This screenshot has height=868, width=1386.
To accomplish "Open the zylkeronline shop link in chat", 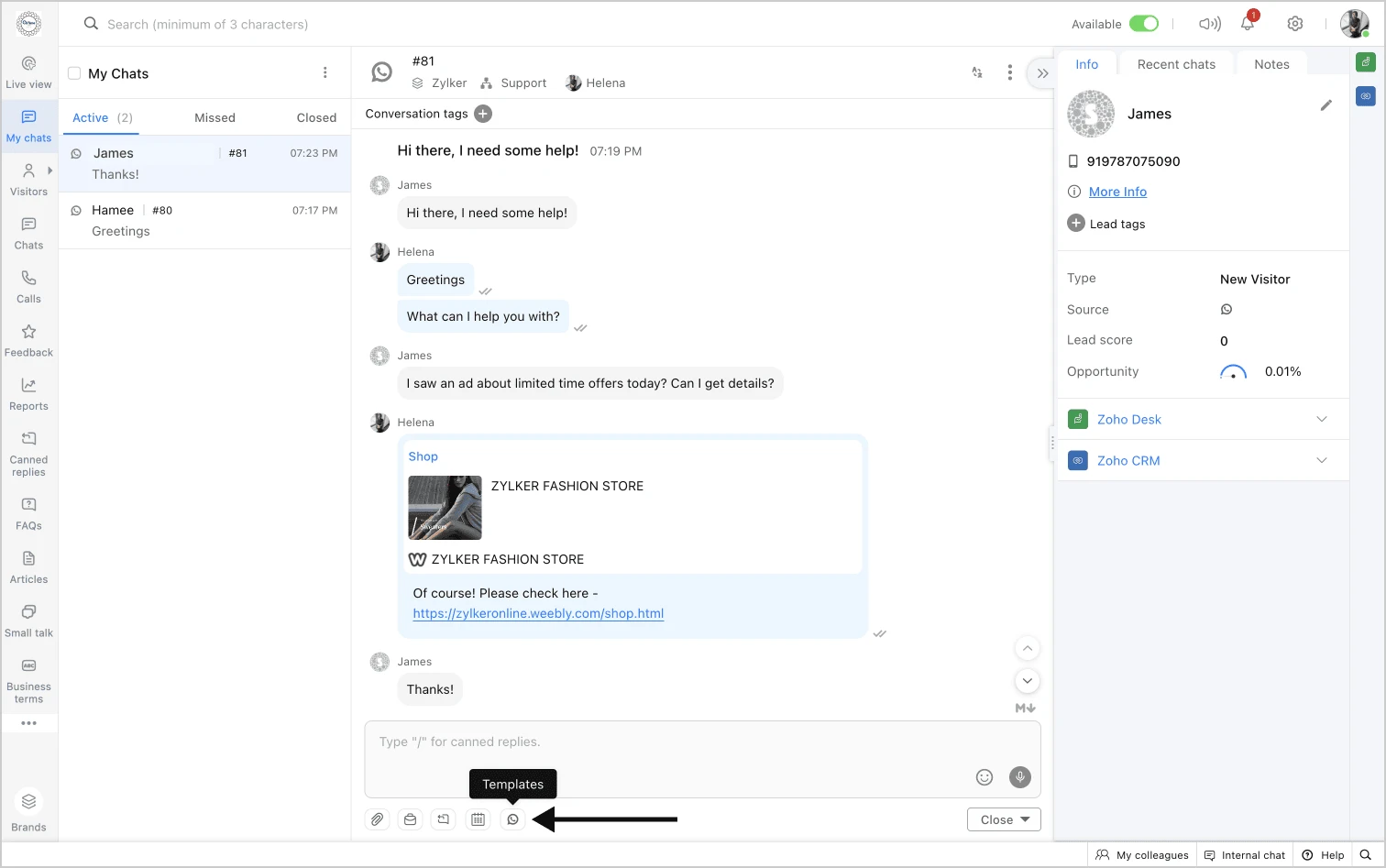I will (x=538, y=613).
